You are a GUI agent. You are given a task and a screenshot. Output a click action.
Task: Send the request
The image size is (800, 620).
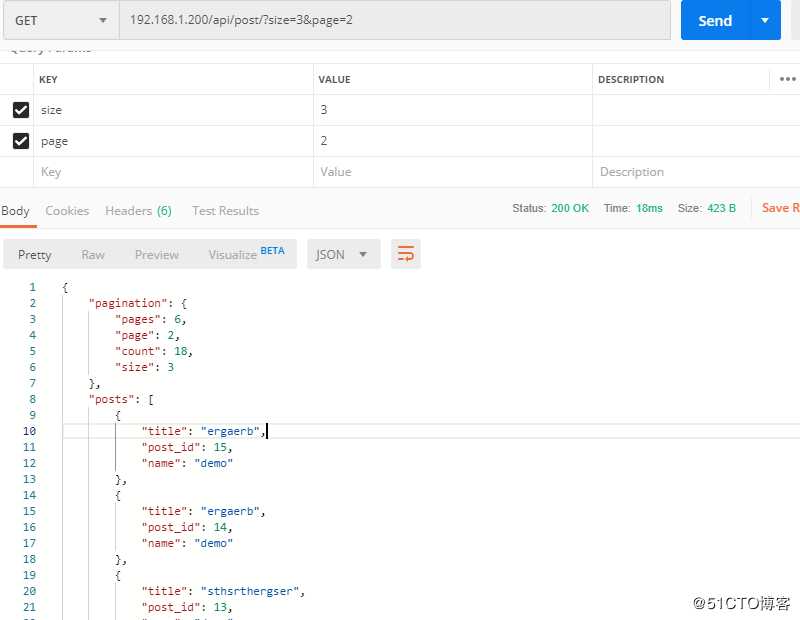[715, 20]
